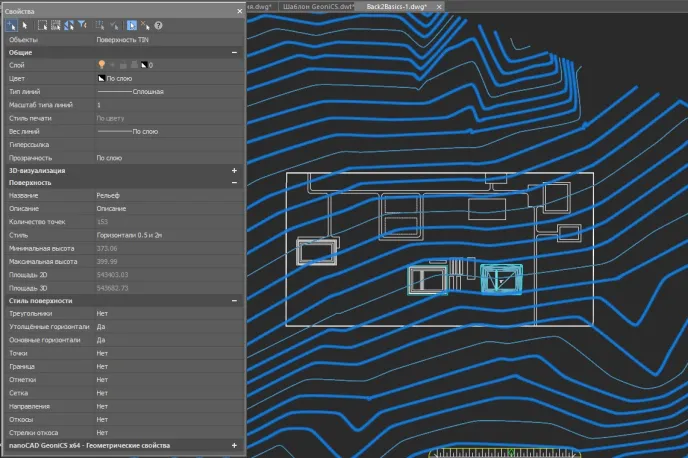This screenshot has height=458, width=688.
Task: Click the help question mark icon
Action: click(158, 24)
